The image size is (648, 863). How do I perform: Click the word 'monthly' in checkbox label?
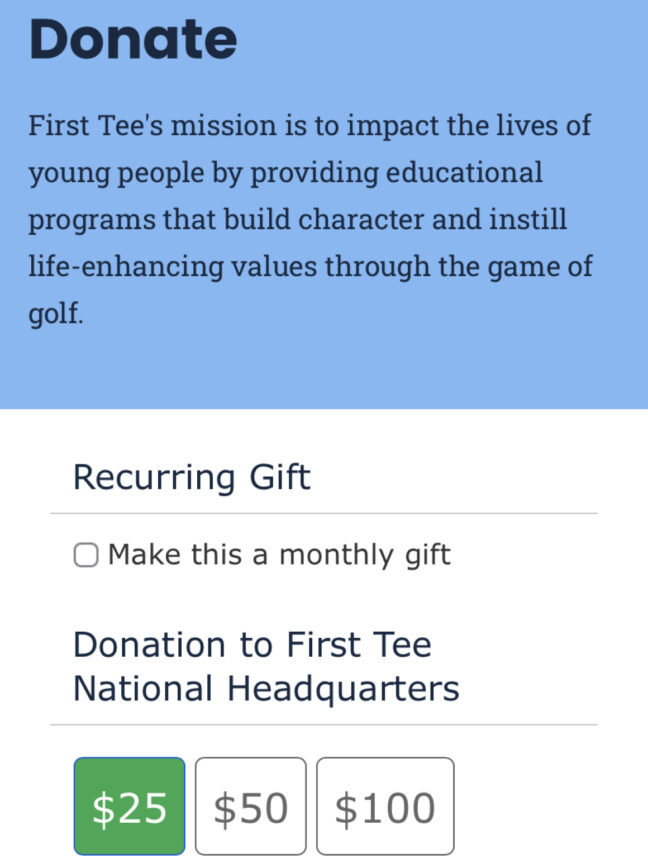pyautogui.click(x=336, y=555)
